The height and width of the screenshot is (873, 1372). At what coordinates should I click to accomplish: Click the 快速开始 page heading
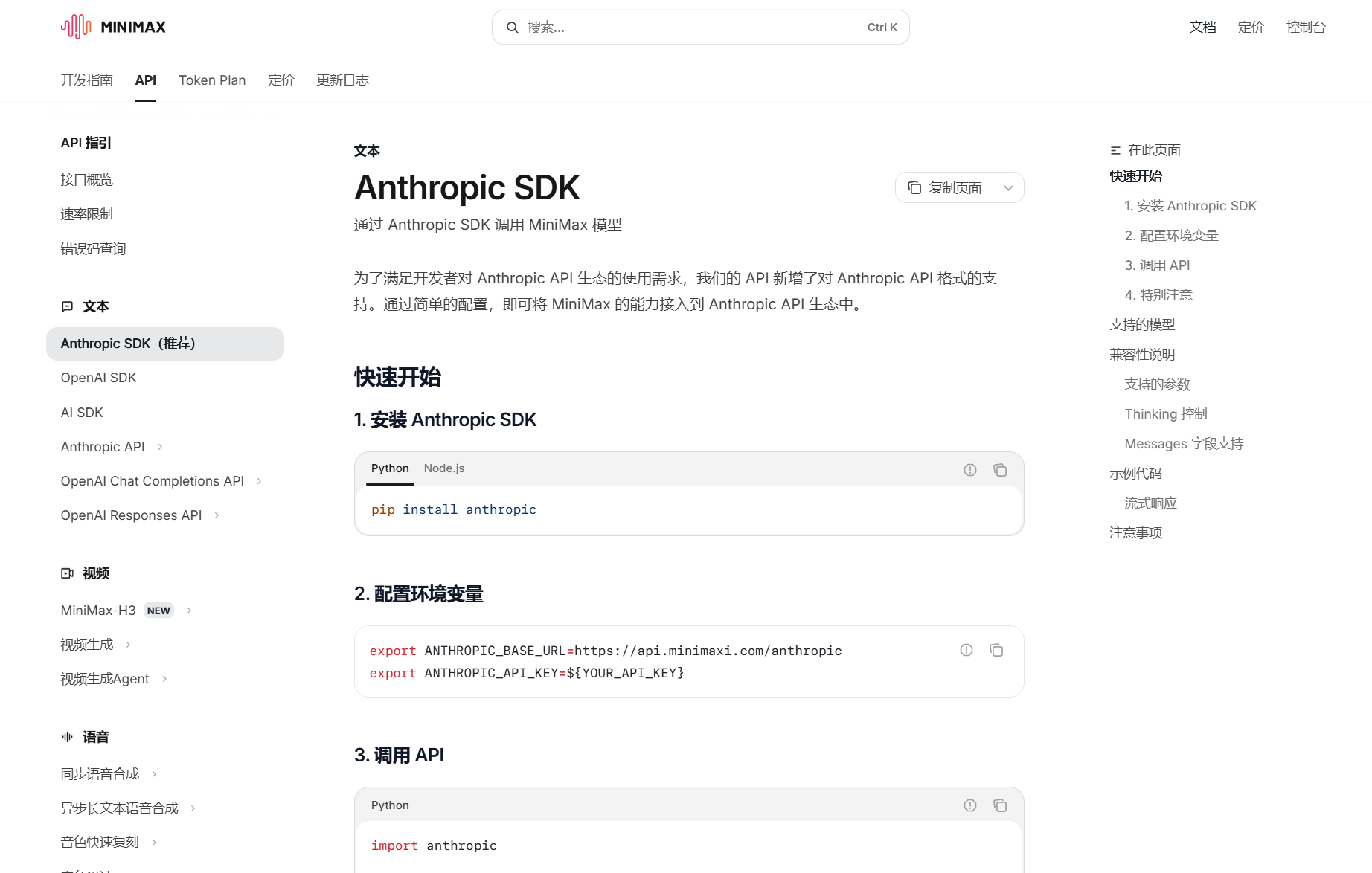(x=398, y=378)
